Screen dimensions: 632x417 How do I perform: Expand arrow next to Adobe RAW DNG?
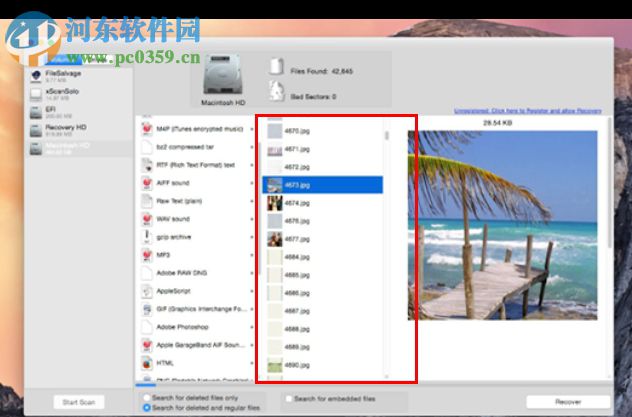click(252, 273)
